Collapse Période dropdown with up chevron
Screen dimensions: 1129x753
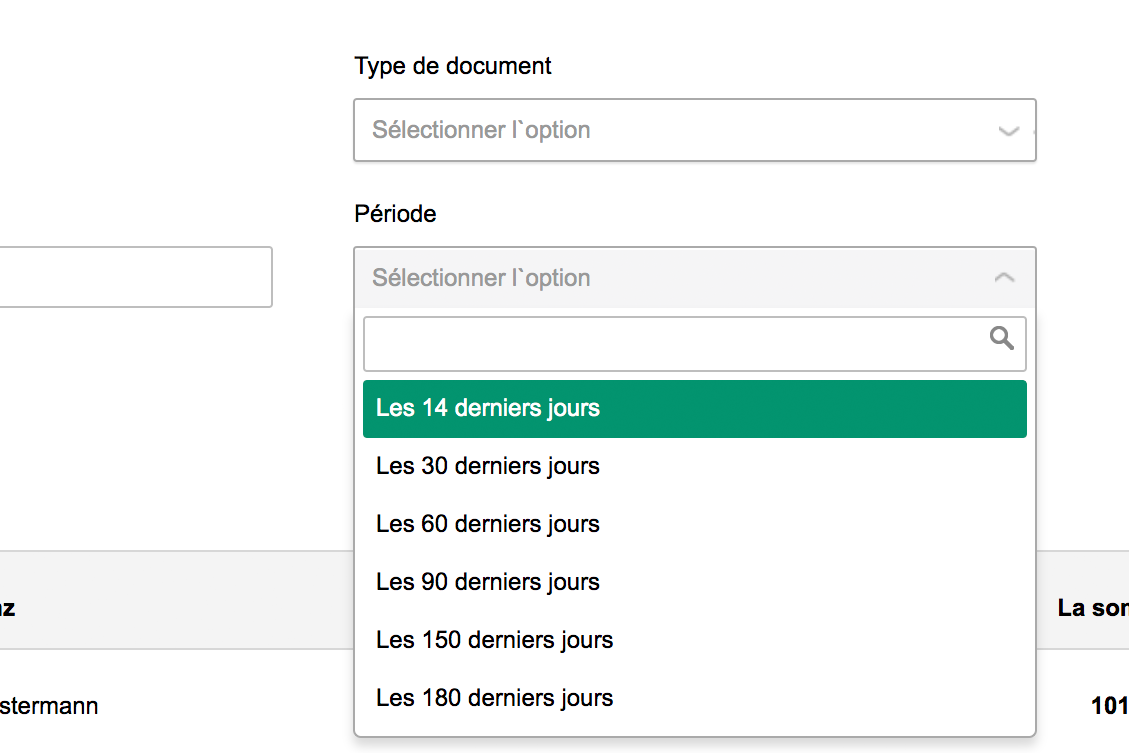tap(1004, 278)
